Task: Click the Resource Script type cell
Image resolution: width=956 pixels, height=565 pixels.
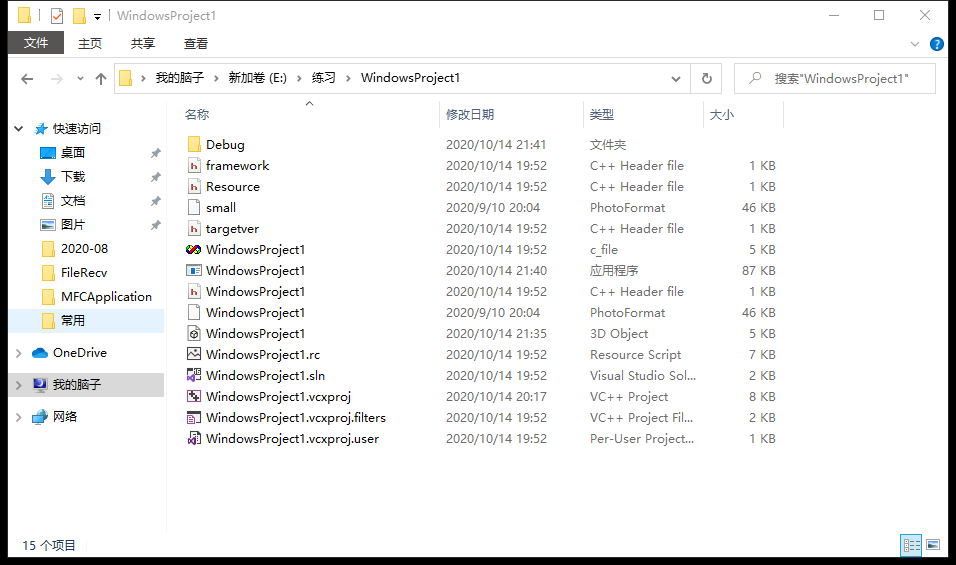Action: (x=635, y=355)
